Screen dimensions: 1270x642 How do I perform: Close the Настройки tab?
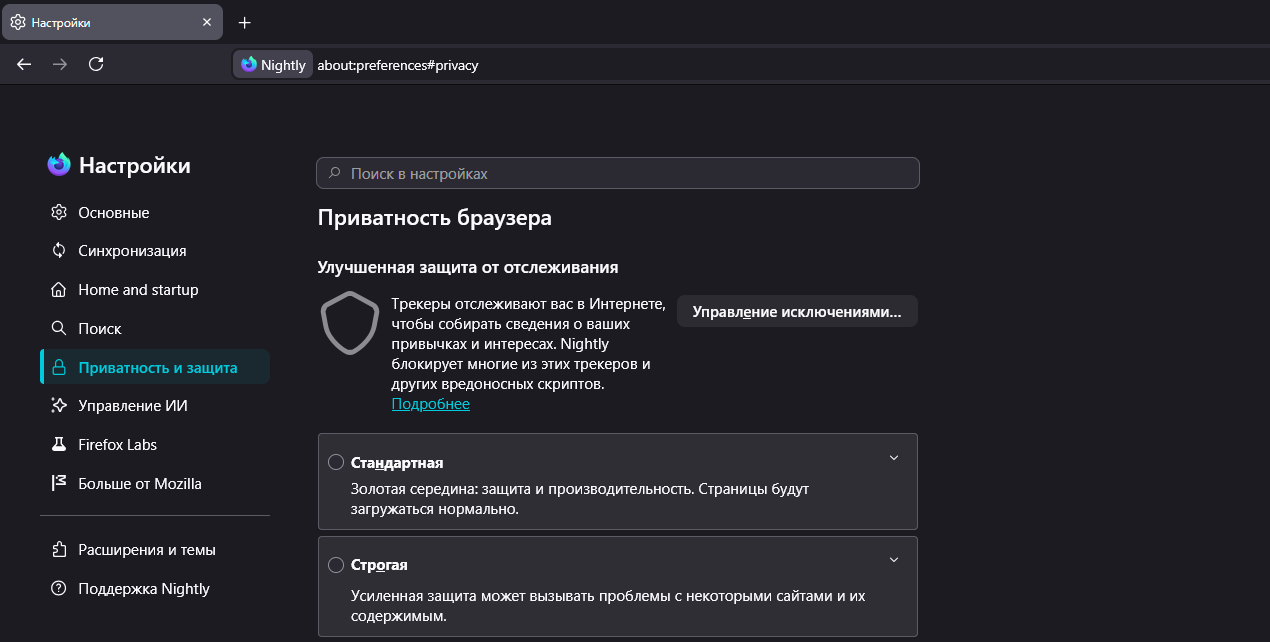[x=207, y=22]
